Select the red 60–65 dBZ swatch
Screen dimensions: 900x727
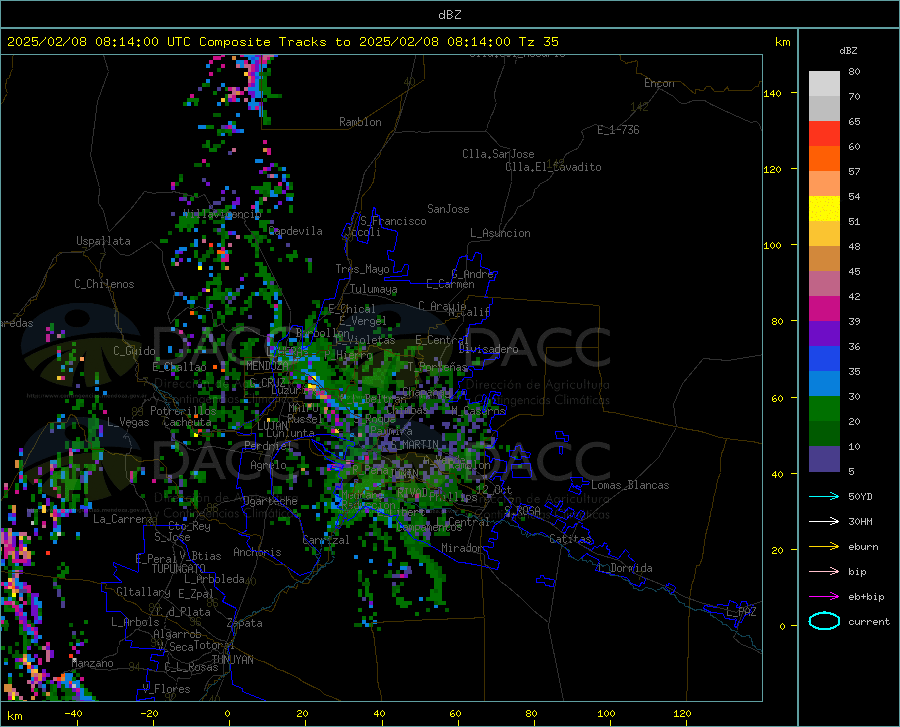[824, 134]
